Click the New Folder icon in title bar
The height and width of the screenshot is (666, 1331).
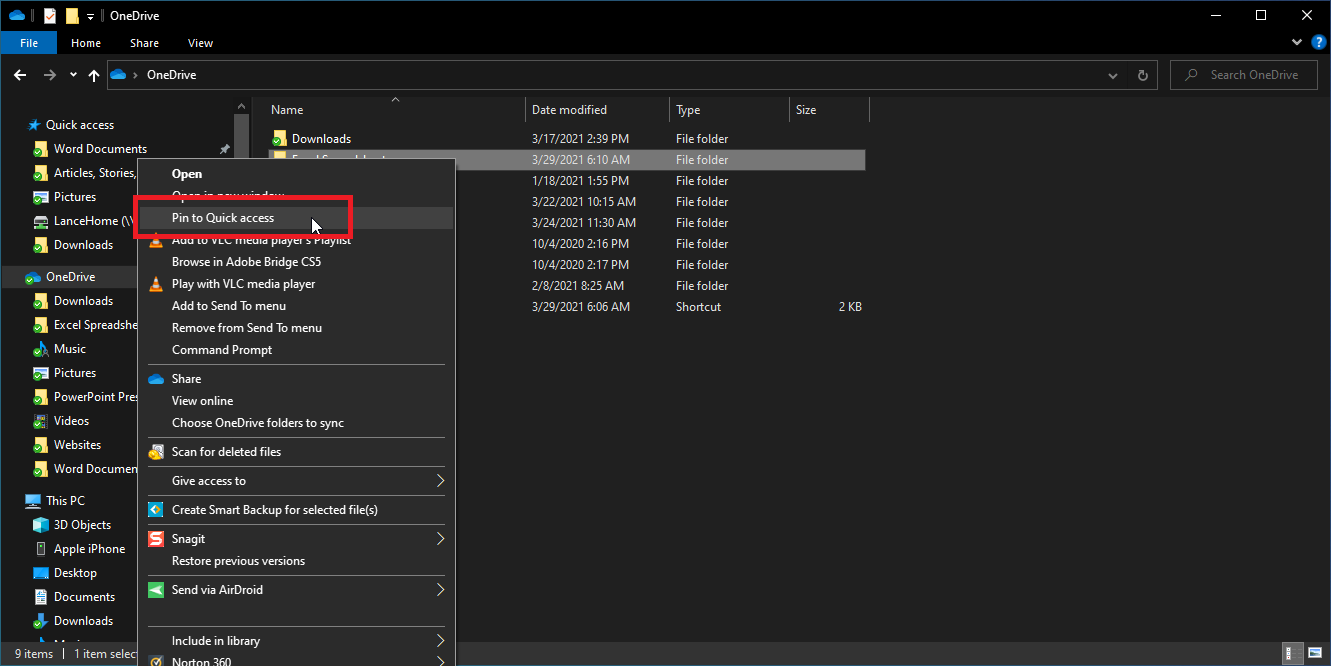pyautogui.click(x=72, y=16)
